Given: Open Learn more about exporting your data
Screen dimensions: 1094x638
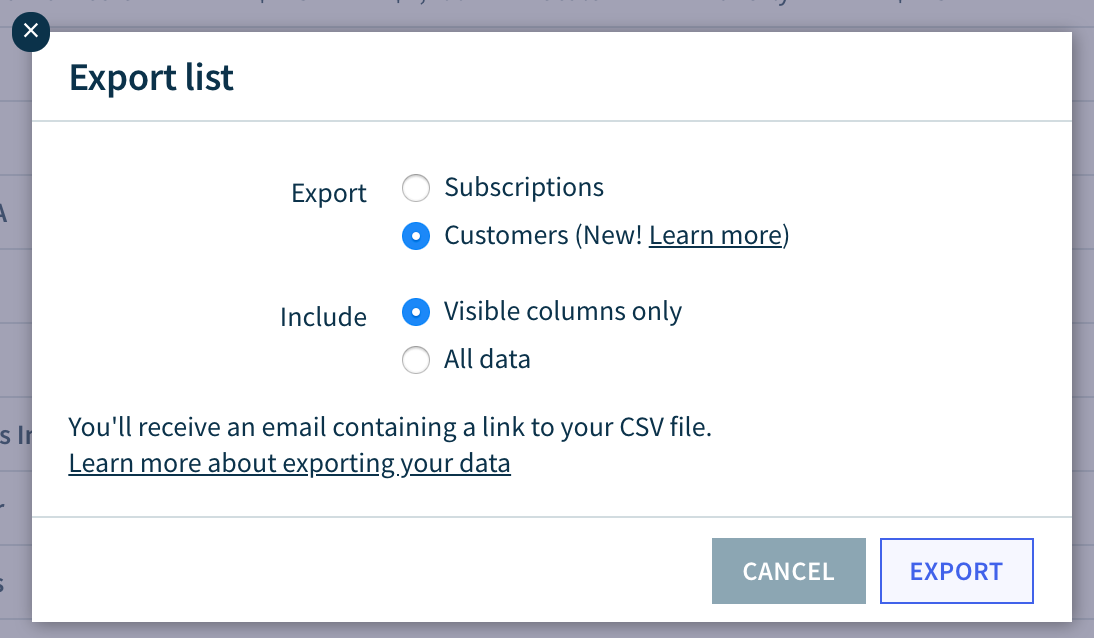Looking at the screenshot, I should [290, 463].
